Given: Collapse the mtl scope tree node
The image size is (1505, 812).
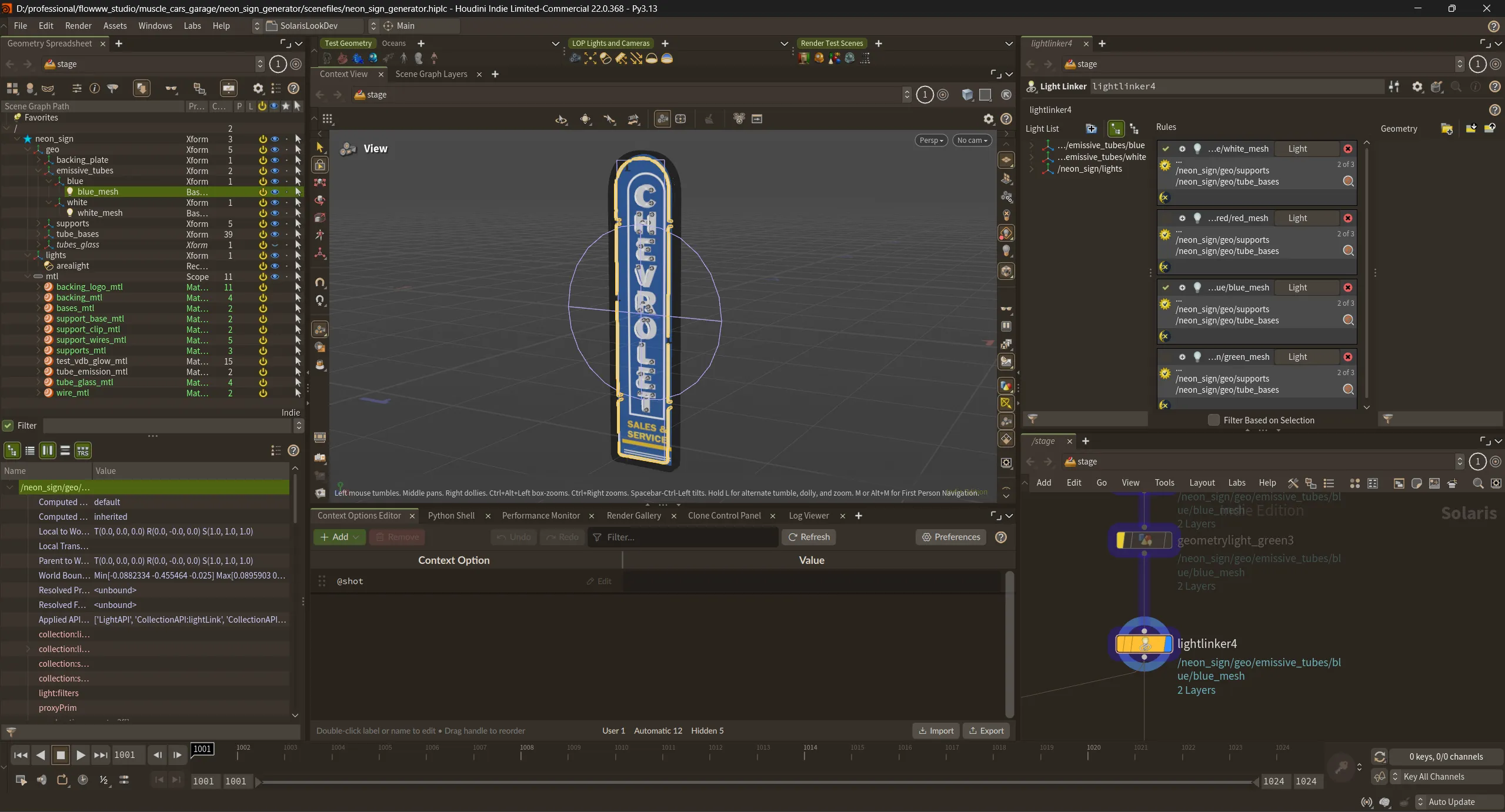Looking at the screenshot, I should [x=28, y=276].
